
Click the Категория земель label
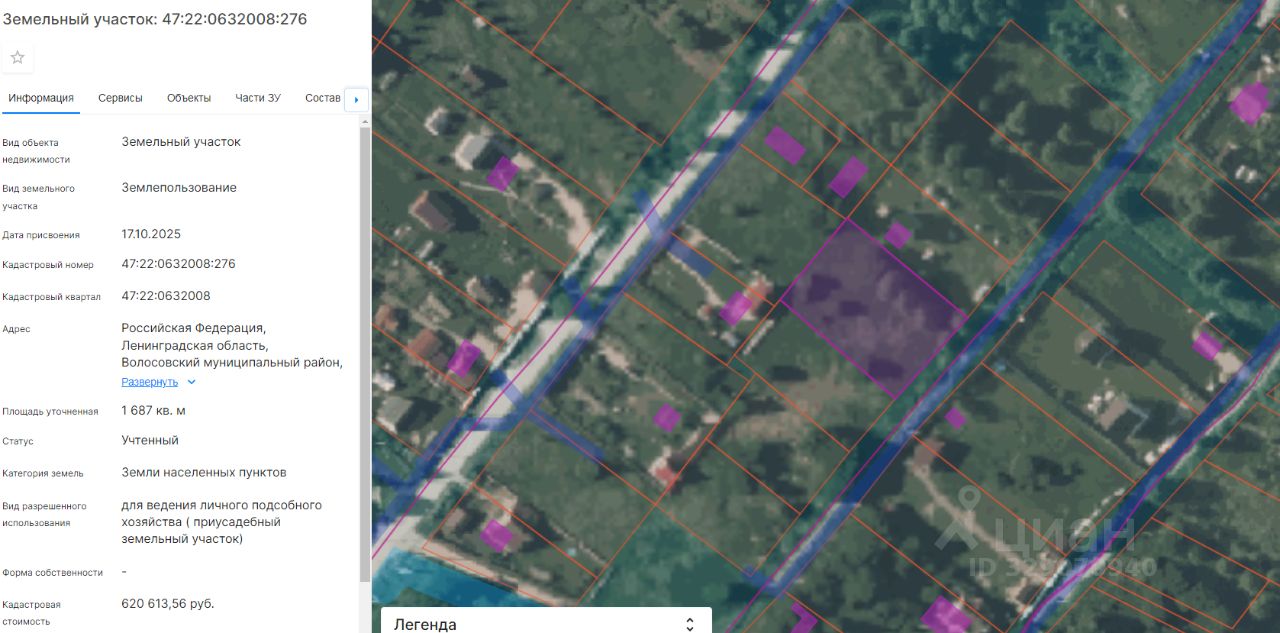(43, 473)
